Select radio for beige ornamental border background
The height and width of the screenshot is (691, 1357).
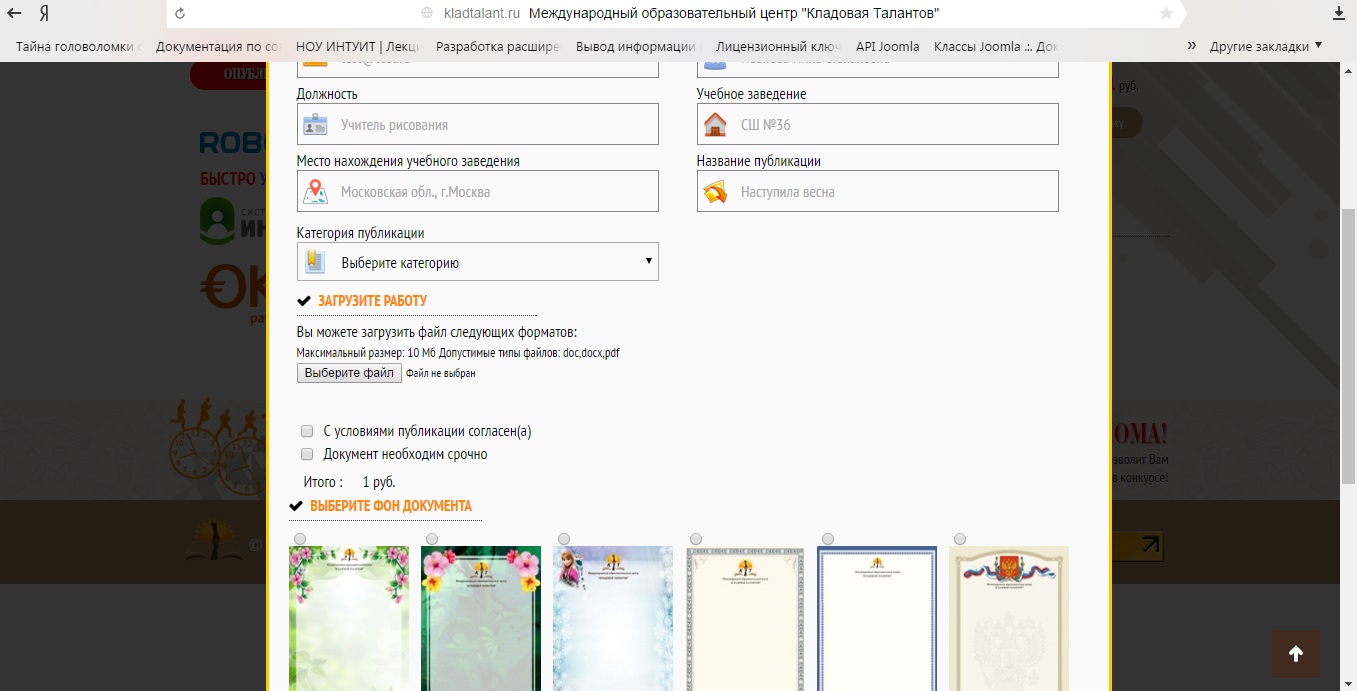pos(696,539)
